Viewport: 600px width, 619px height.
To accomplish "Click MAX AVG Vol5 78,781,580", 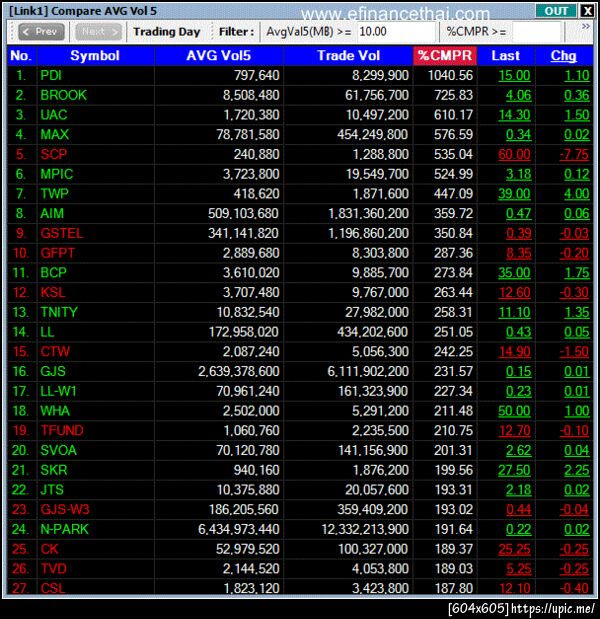I will (x=248, y=135).
